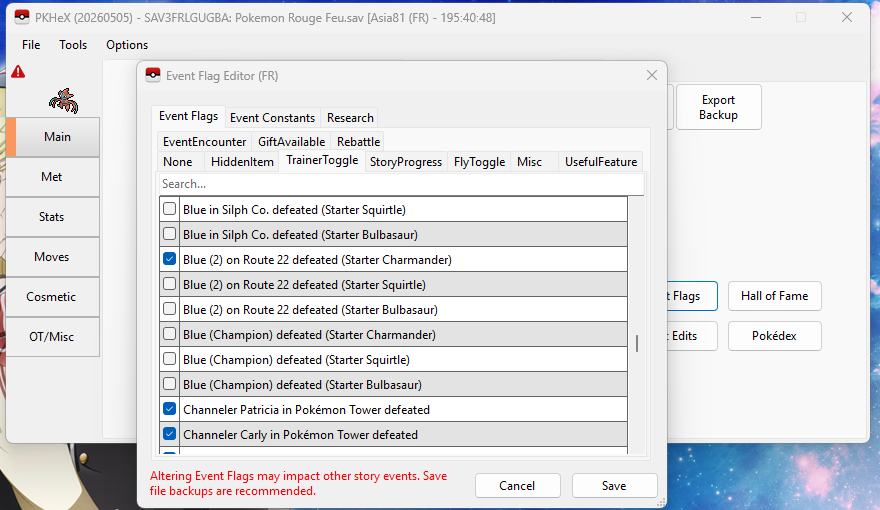This screenshot has width=880, height=510.
Task: Select the Rebattle tab
Action: (x=358, y=142)
